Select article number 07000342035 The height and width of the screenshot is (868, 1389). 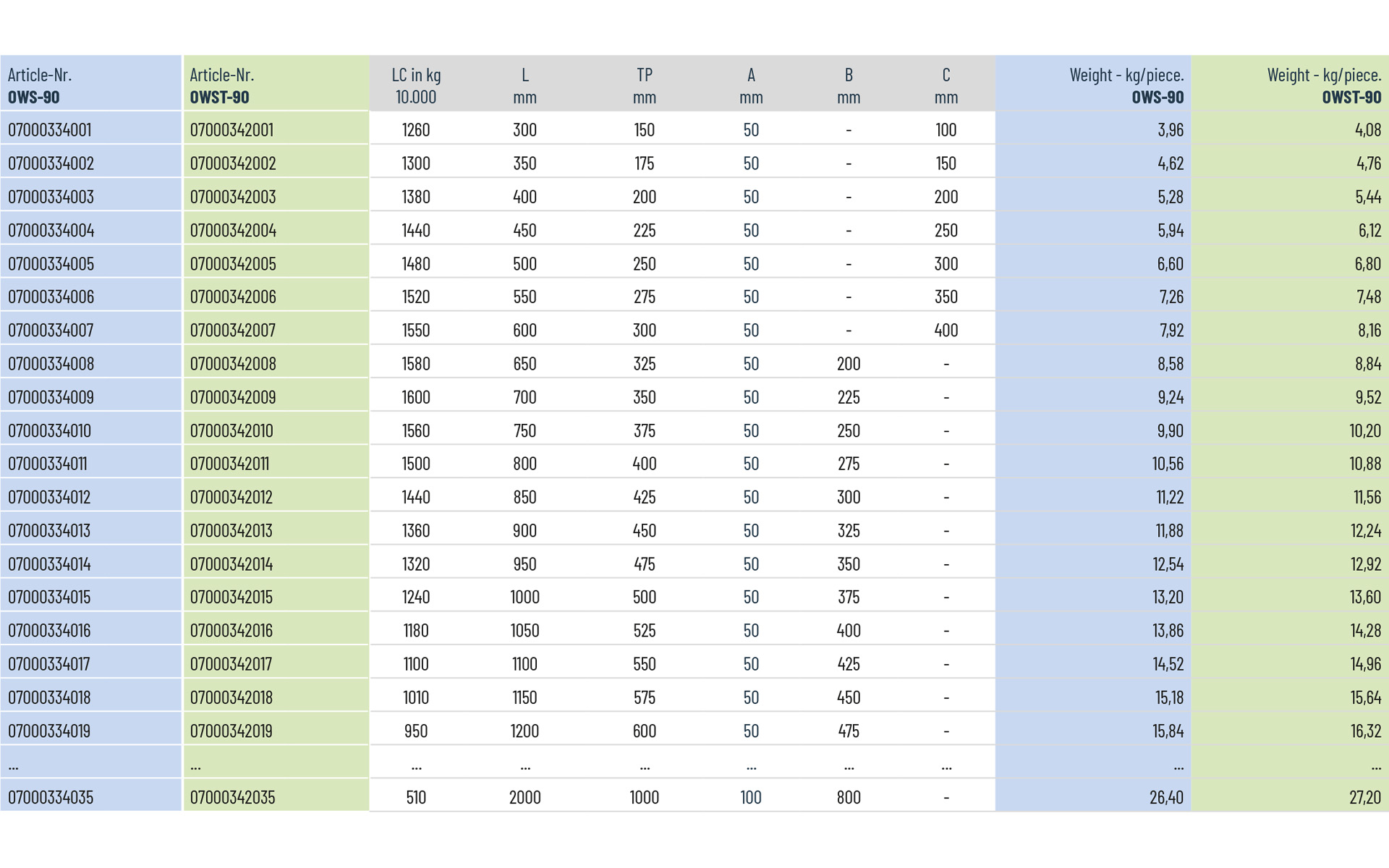(x=232, y=797)
